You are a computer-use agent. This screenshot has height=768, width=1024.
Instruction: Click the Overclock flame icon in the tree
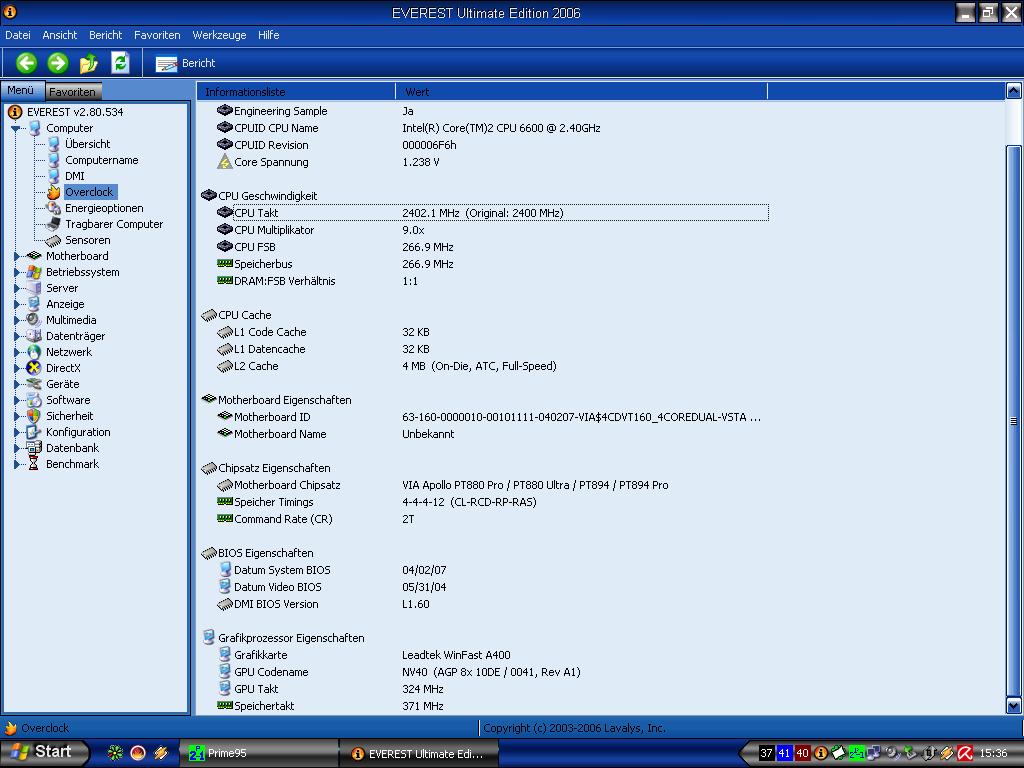click(54, 192)
